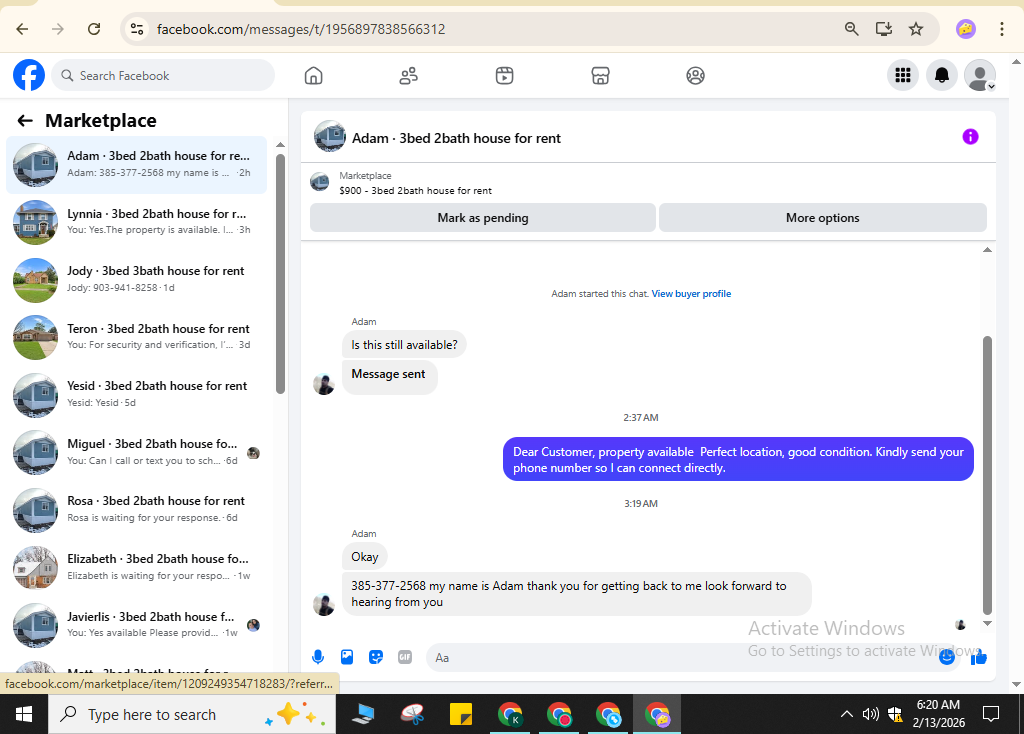Open the emoji picker in message box
1024x734 pixels.
[946, 658]
